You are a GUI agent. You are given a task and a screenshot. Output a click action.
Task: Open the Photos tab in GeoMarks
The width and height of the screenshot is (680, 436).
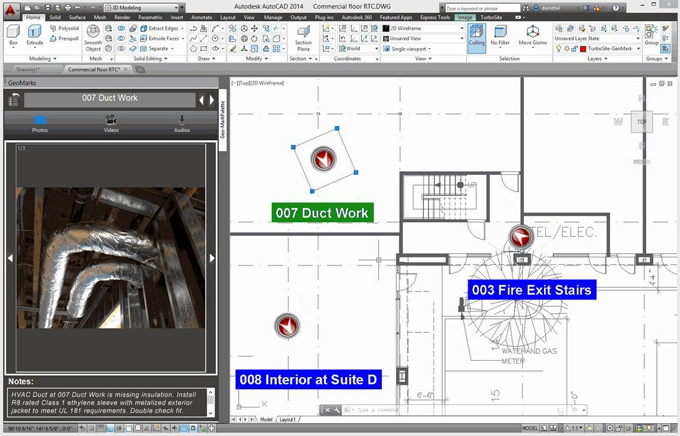pos(39,123)
